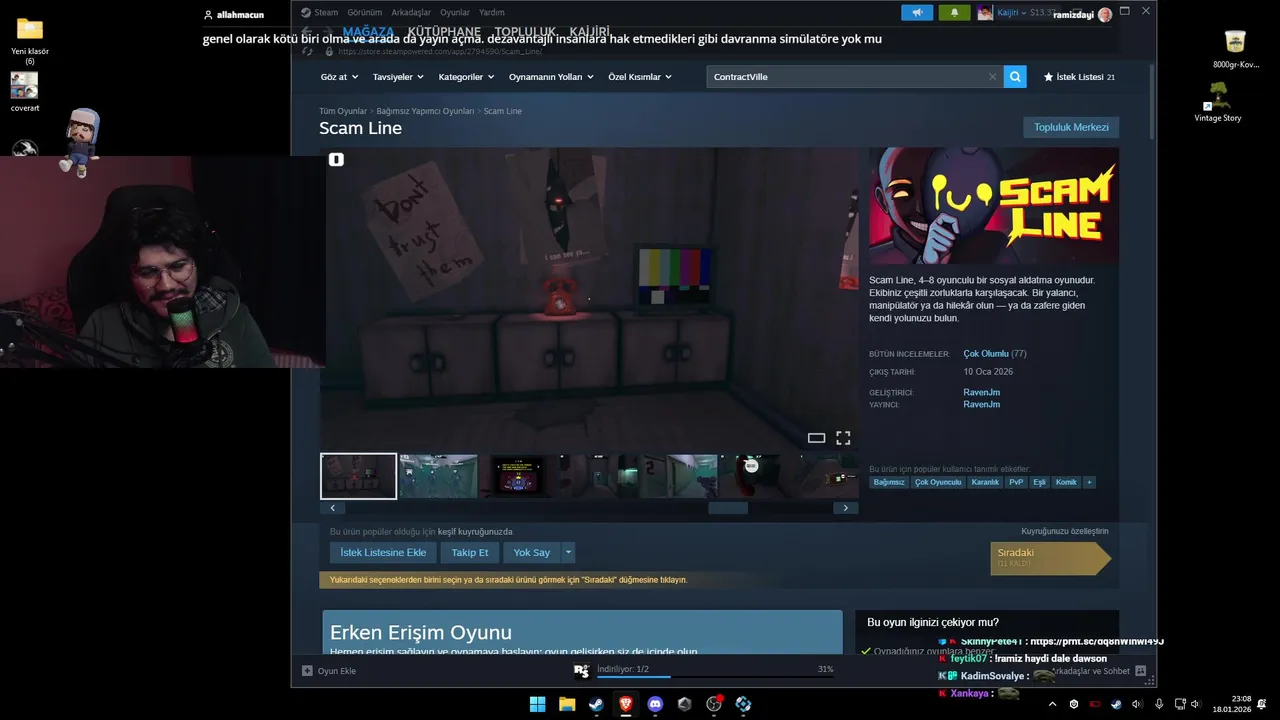Open Vintage Story desktop shortcut
The width and height of the screenshot is (1280, 720).
click(1218, 102)
